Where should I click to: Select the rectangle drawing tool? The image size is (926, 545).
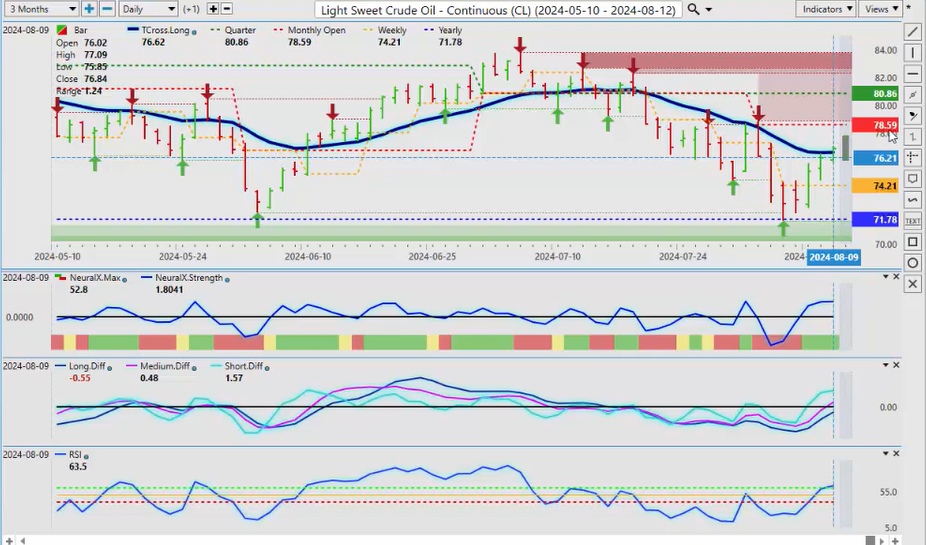point(912,242)
